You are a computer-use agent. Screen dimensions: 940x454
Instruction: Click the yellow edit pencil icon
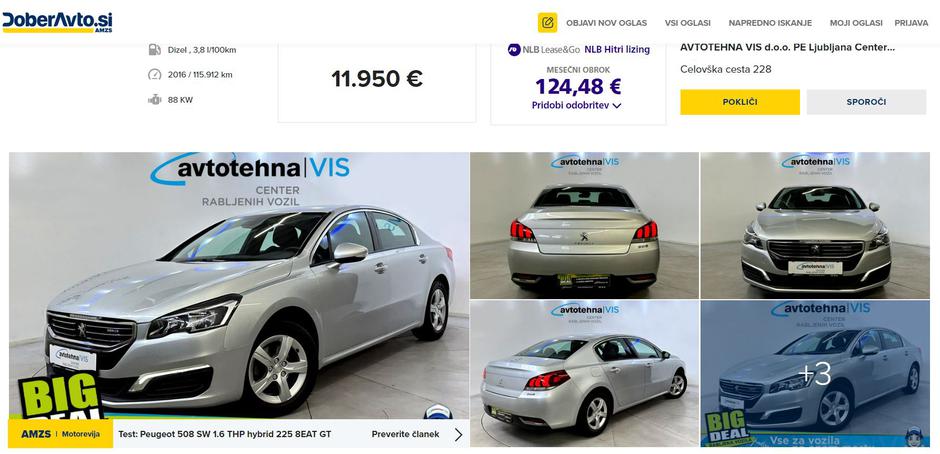pyautogui.click(x=547, y=23)
